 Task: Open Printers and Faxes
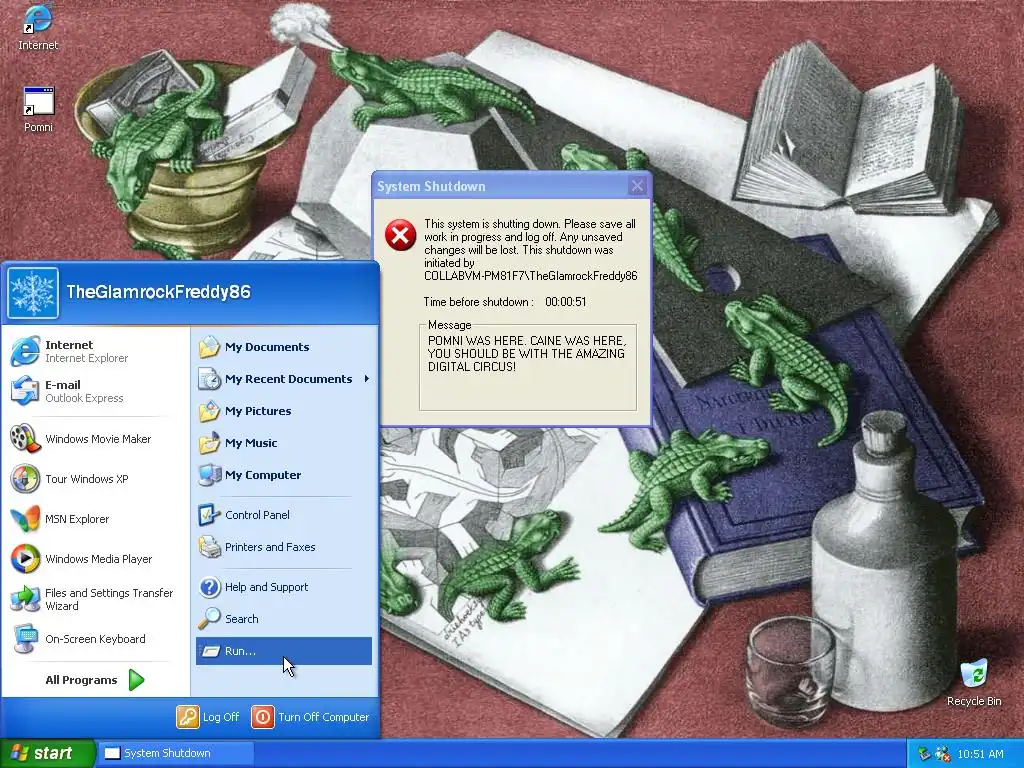[283, 547]
